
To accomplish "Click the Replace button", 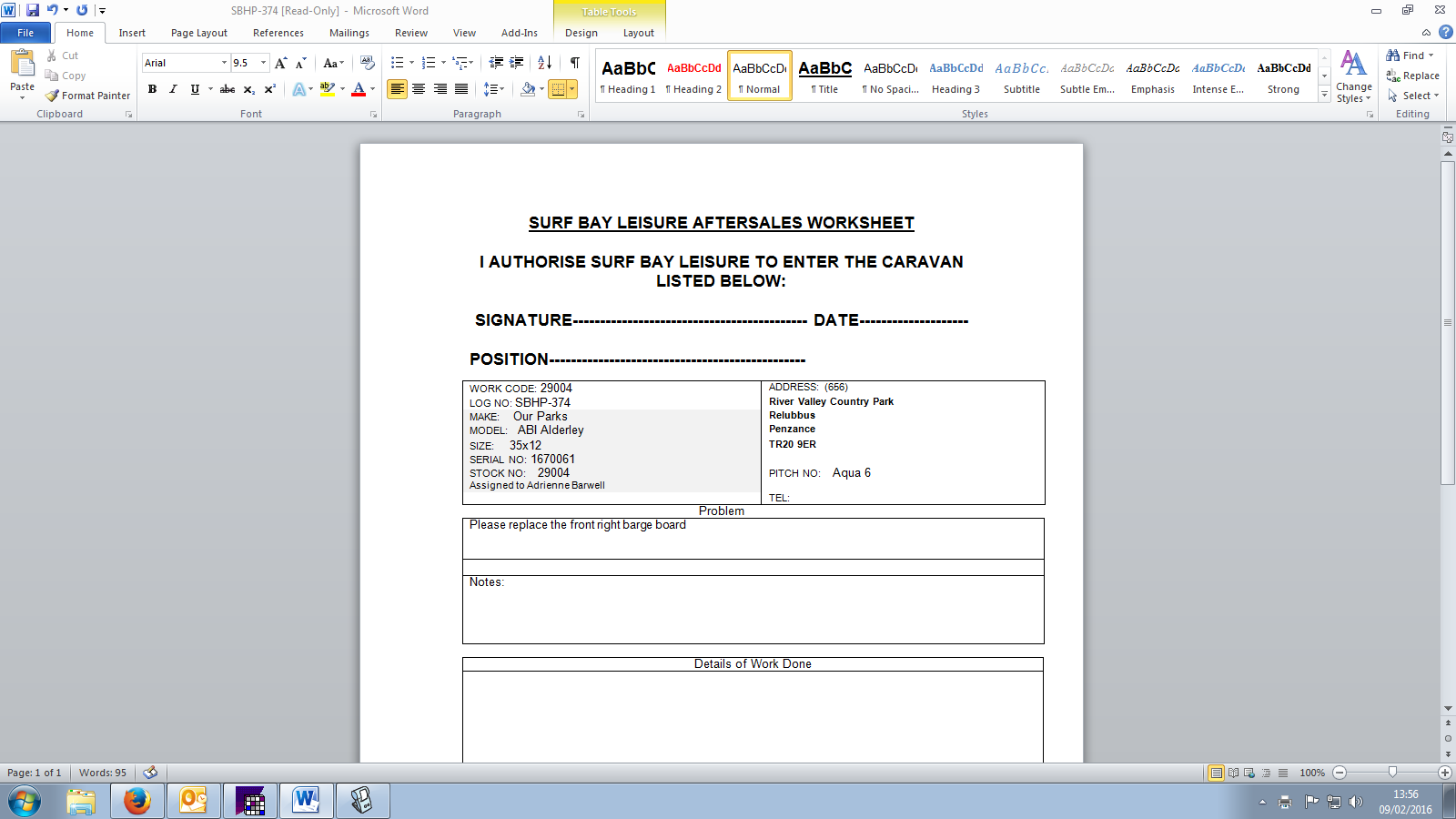I will tap(1413, 76).
